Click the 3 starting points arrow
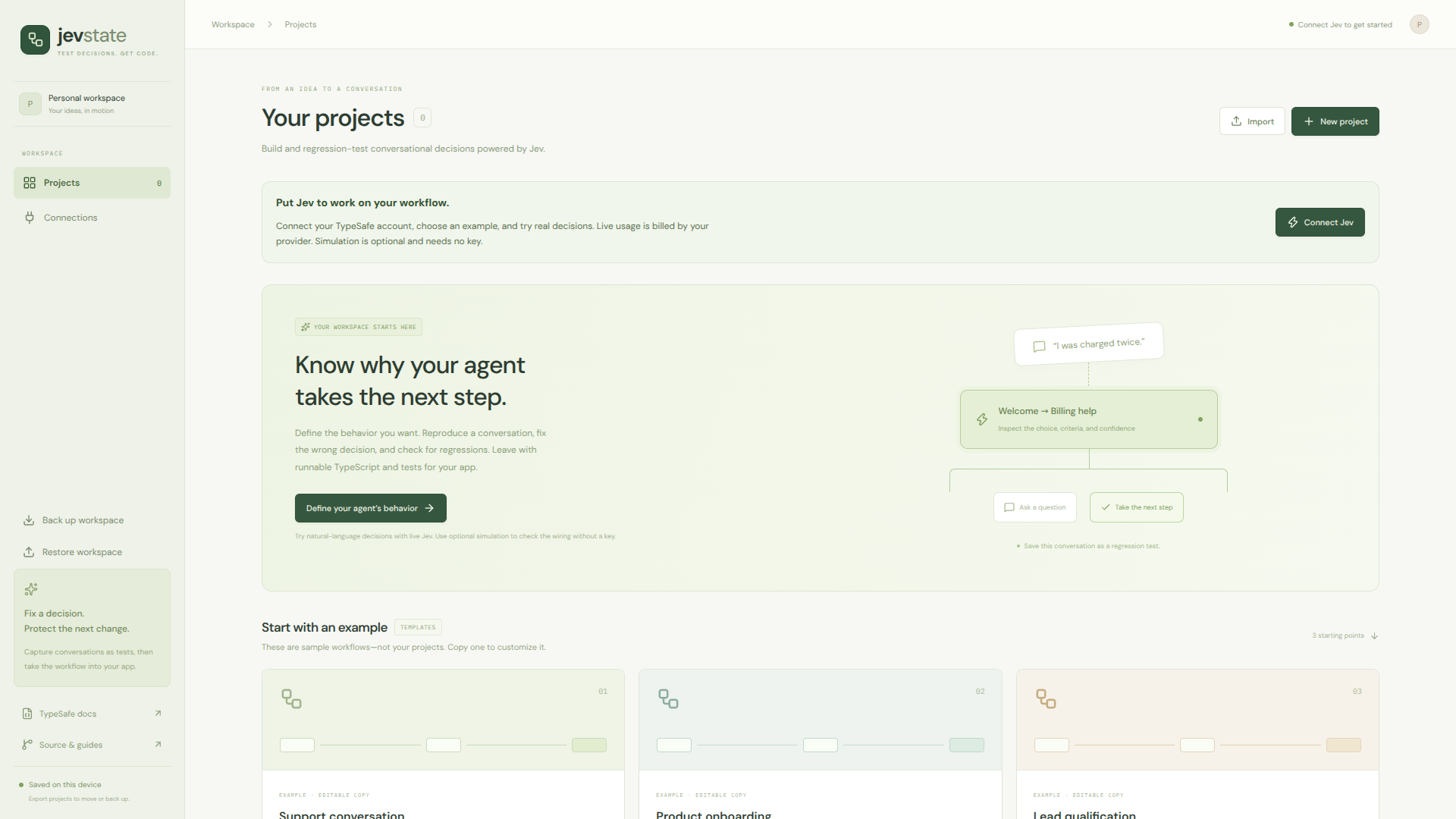 click(x=1374, y=635)
